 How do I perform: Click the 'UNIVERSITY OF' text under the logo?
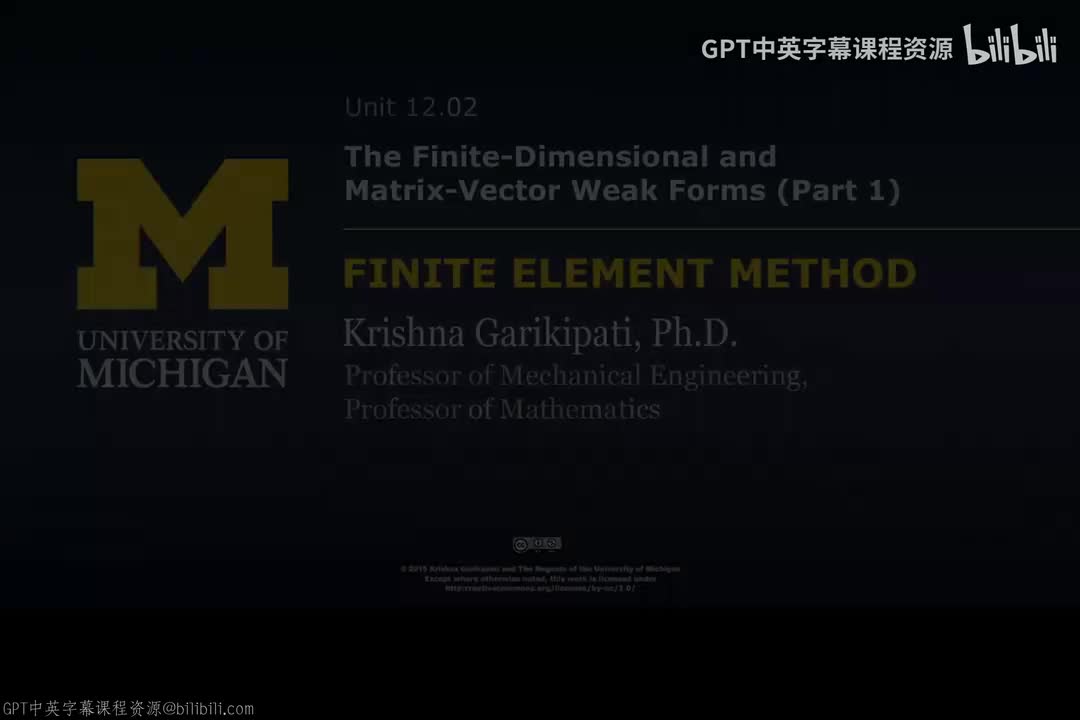[x=183, y=340]
